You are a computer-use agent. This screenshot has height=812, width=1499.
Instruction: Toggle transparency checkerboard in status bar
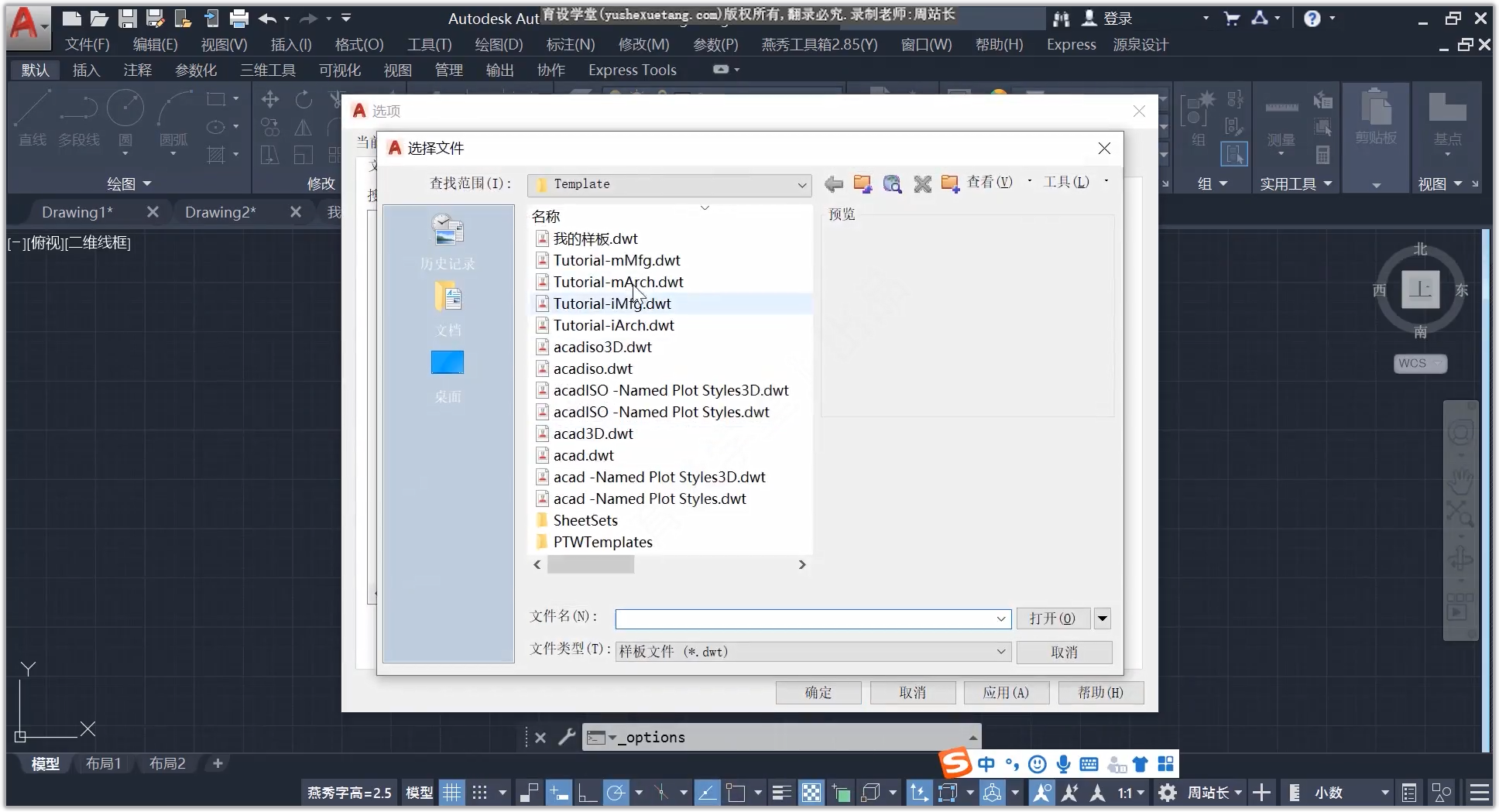tap(811, 793)
